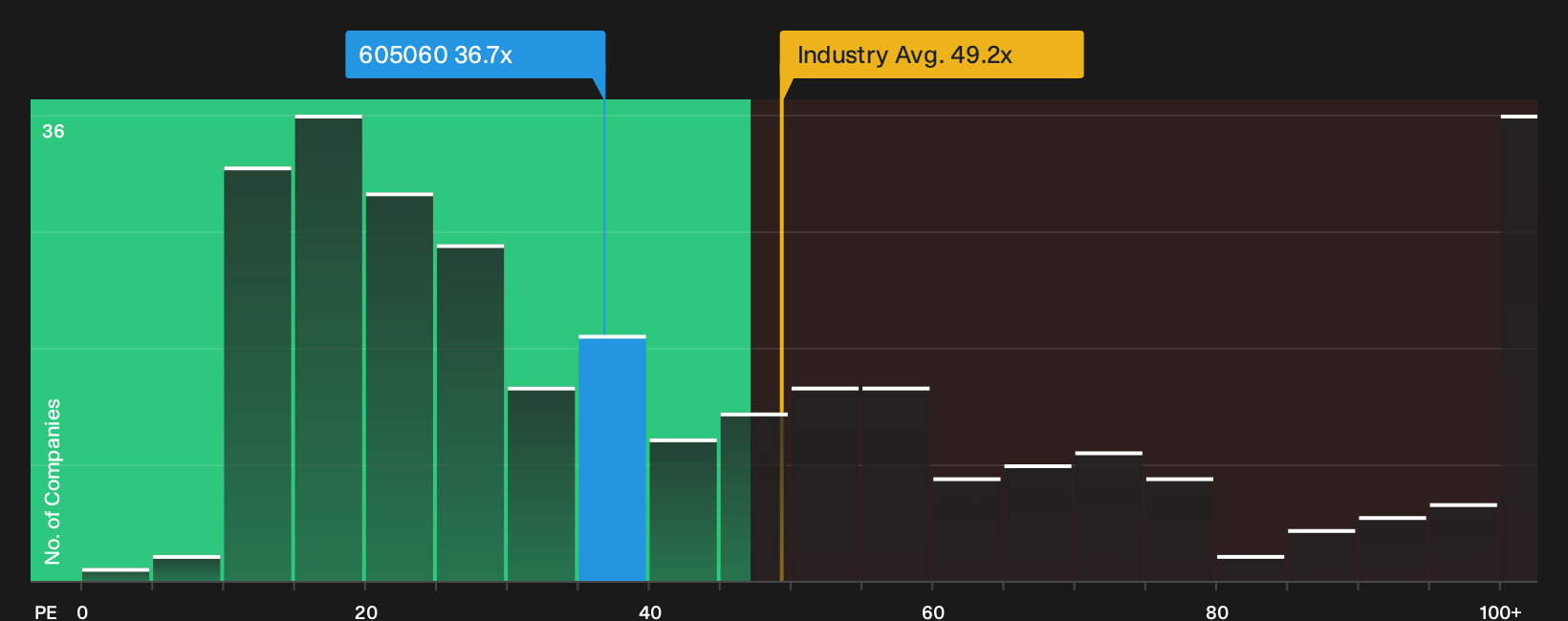The width and height of the screenshot is (1568, 621).
Task: Select the highlighted blue bar at PE 35-40
Action: point(612,459)
